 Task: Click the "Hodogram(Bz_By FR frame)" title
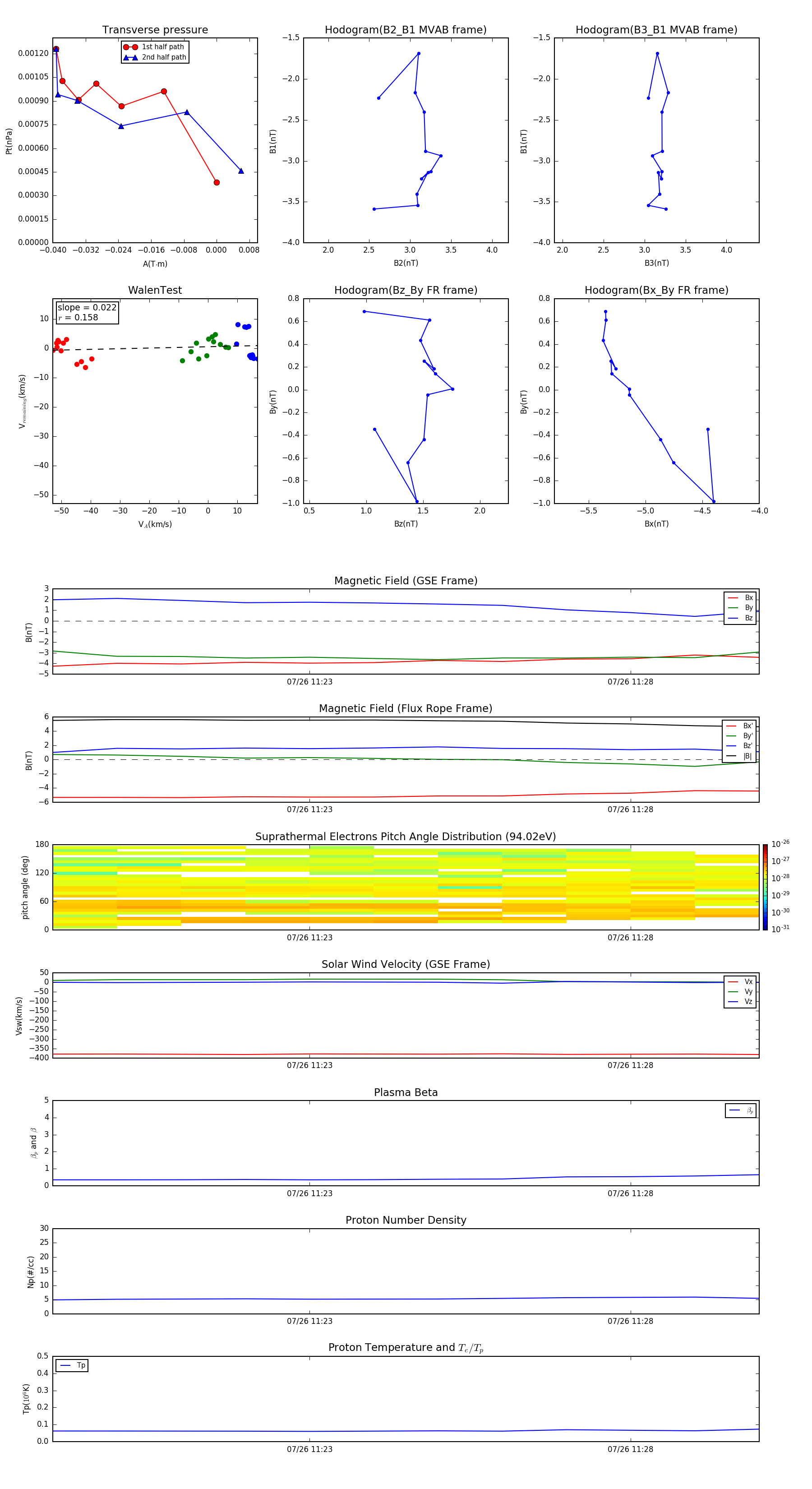[406, 290]
